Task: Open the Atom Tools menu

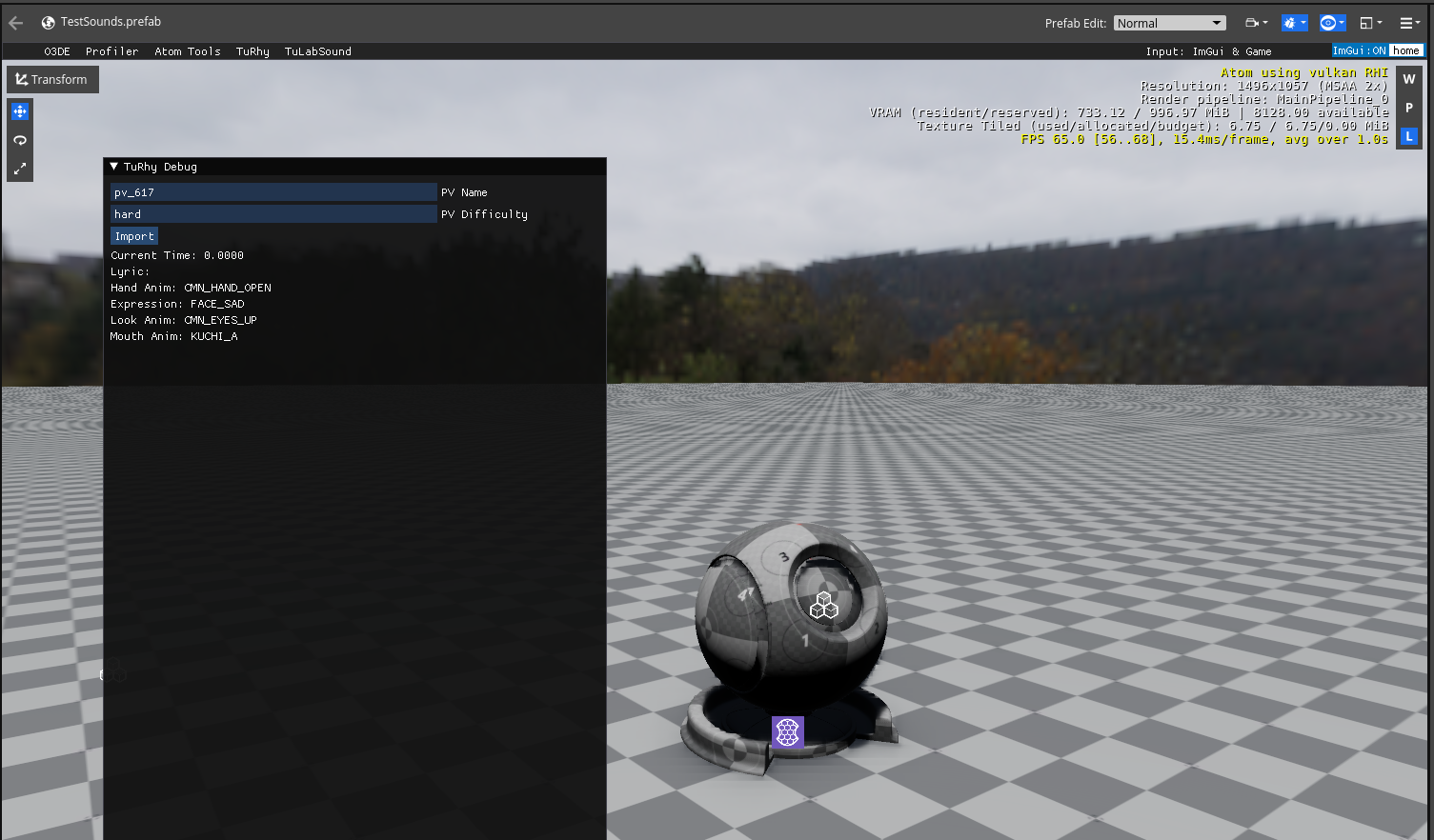Action: tap(188, 51)
